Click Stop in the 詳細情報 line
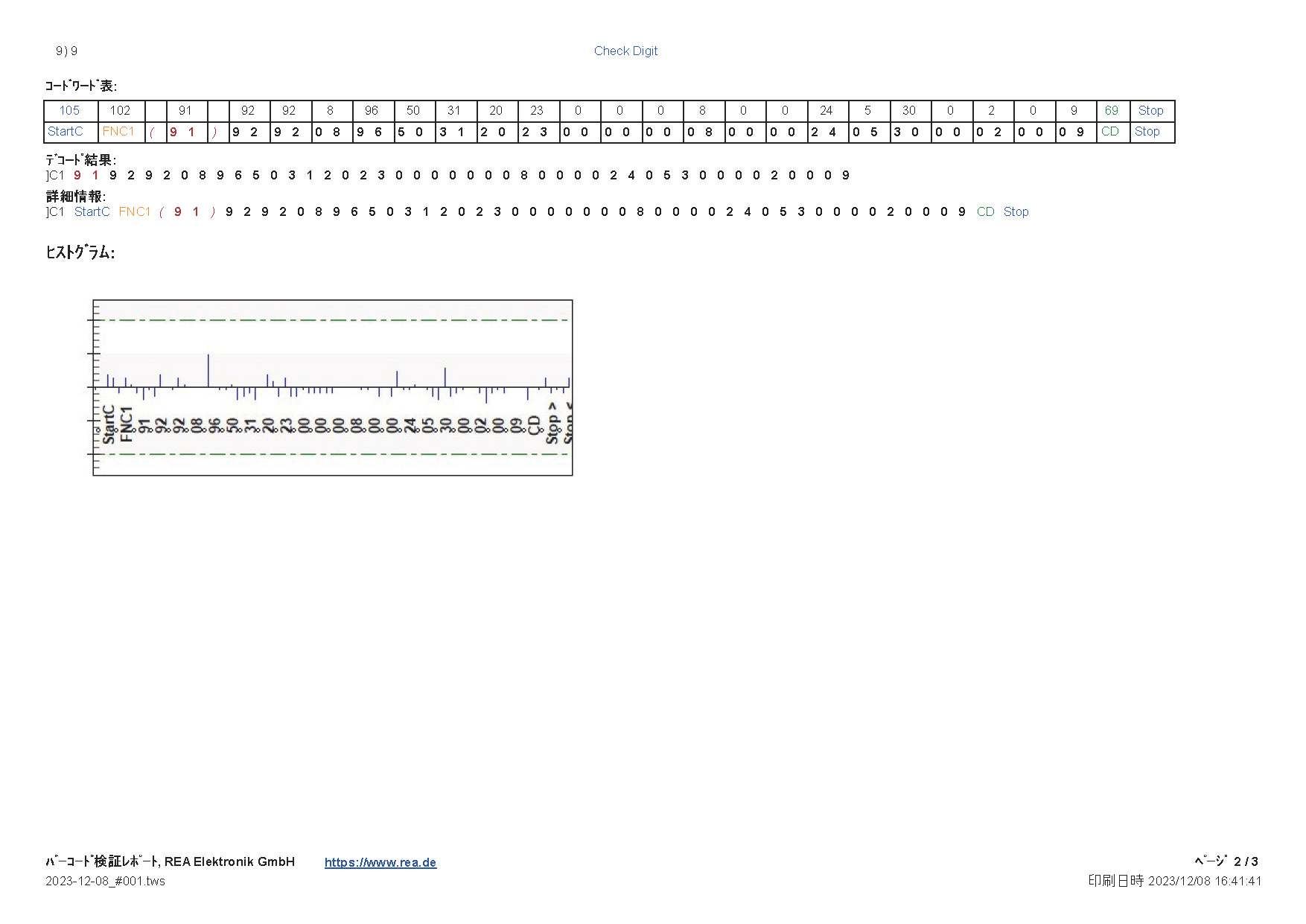Screen dimensions: 1306x924 click(x=1016, y=212)
